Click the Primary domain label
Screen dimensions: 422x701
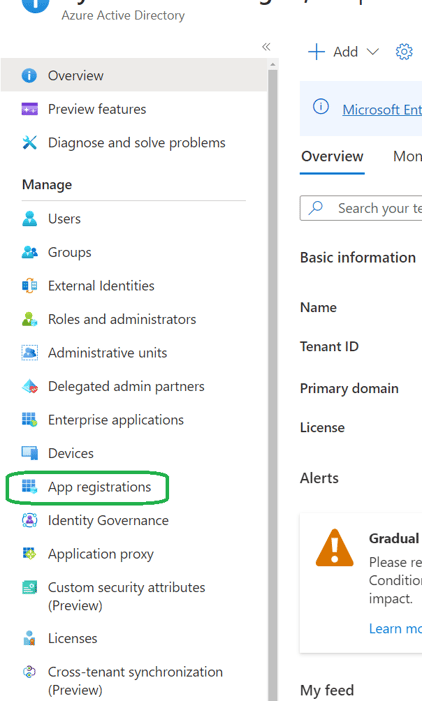(349, 388)
